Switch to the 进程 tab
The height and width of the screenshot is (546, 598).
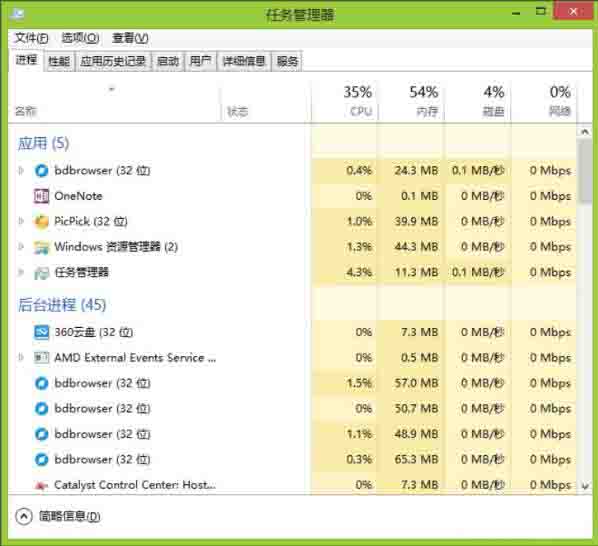click(x=26, y=60)
